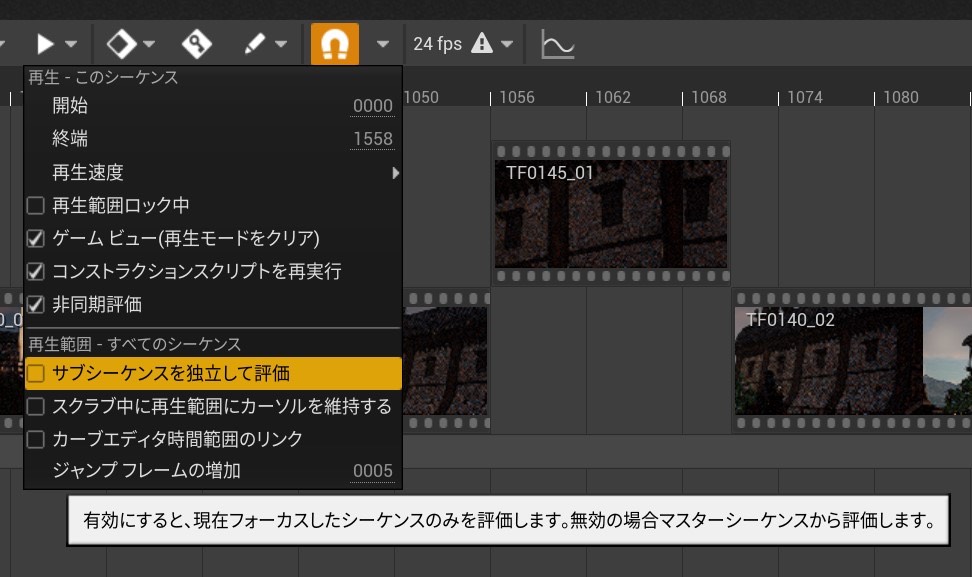972x577 pixels.
Task: Click the 1074 frame label on the ruler
Action: click(805, 97)
